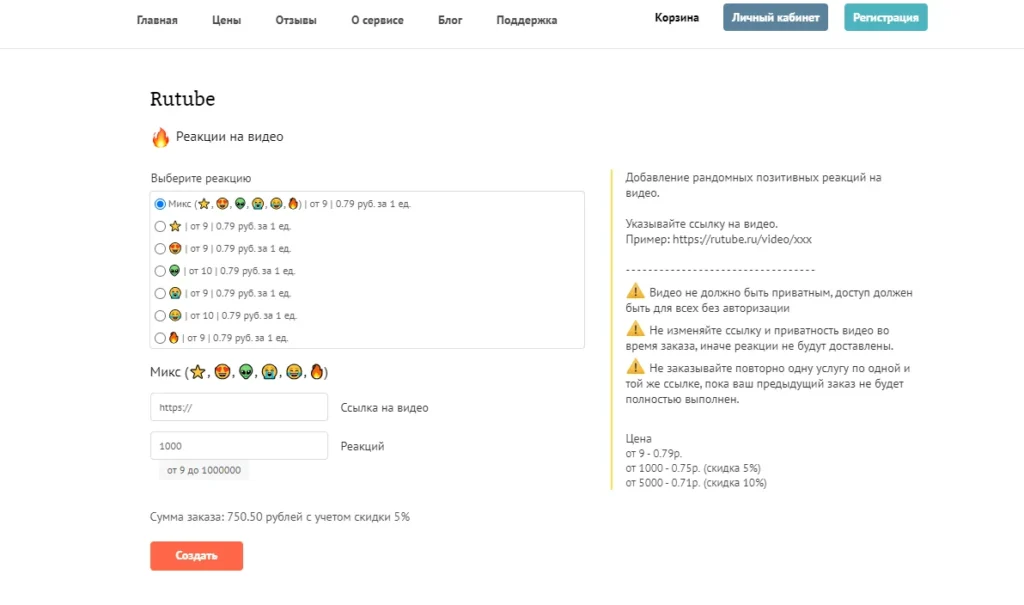Open the Отзывы menu item
Screen dimensions: 1024x605
tap(296, 20)
